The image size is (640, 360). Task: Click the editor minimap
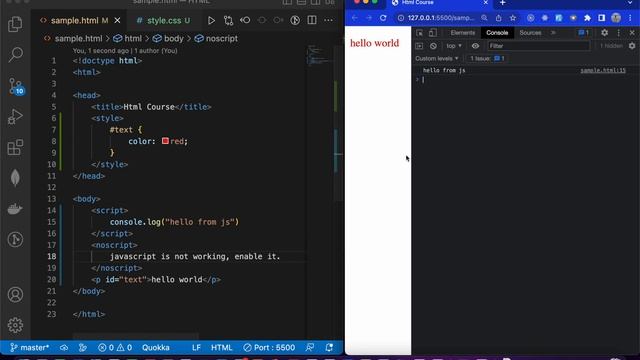319,57
